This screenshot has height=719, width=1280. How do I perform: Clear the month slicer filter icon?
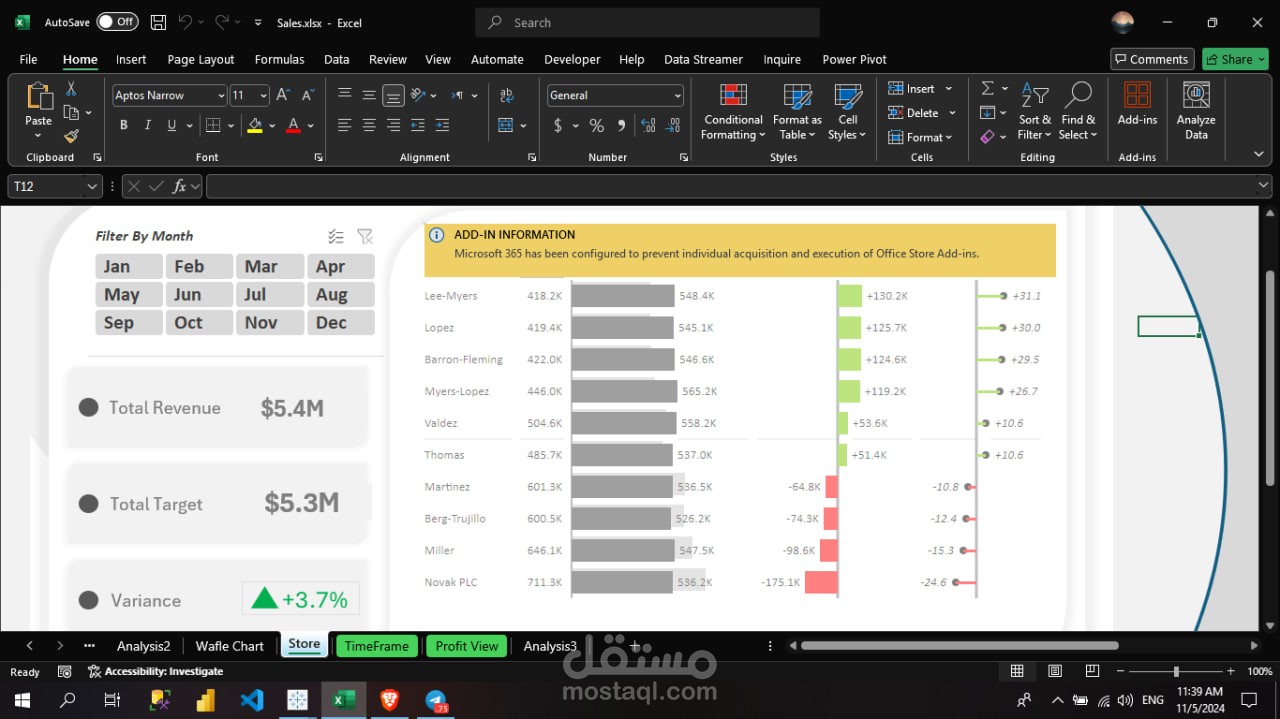pyautogui.click(x=365, y=236)
